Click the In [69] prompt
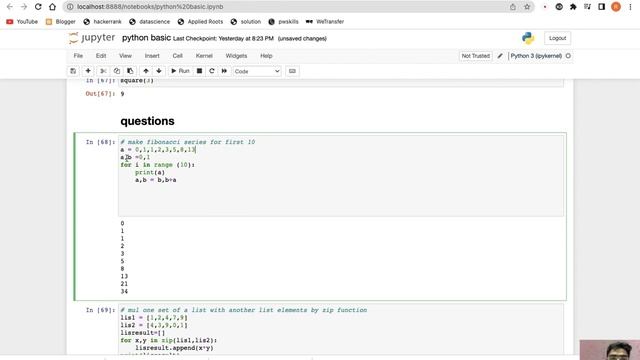This screenshot has width=640, height=360. pyautogui.click(x=100, y=310)
